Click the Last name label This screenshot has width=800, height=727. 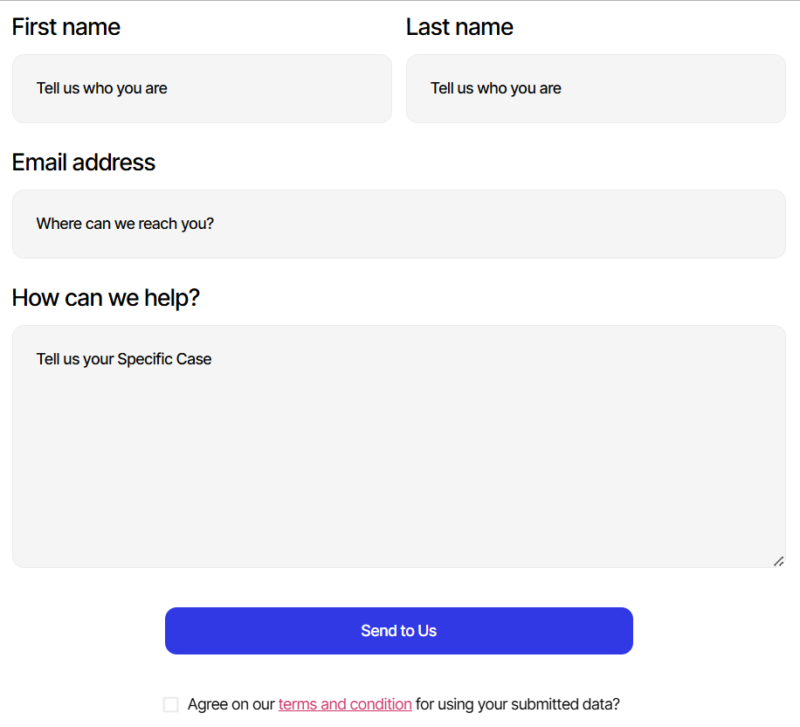tap(459, 28)
